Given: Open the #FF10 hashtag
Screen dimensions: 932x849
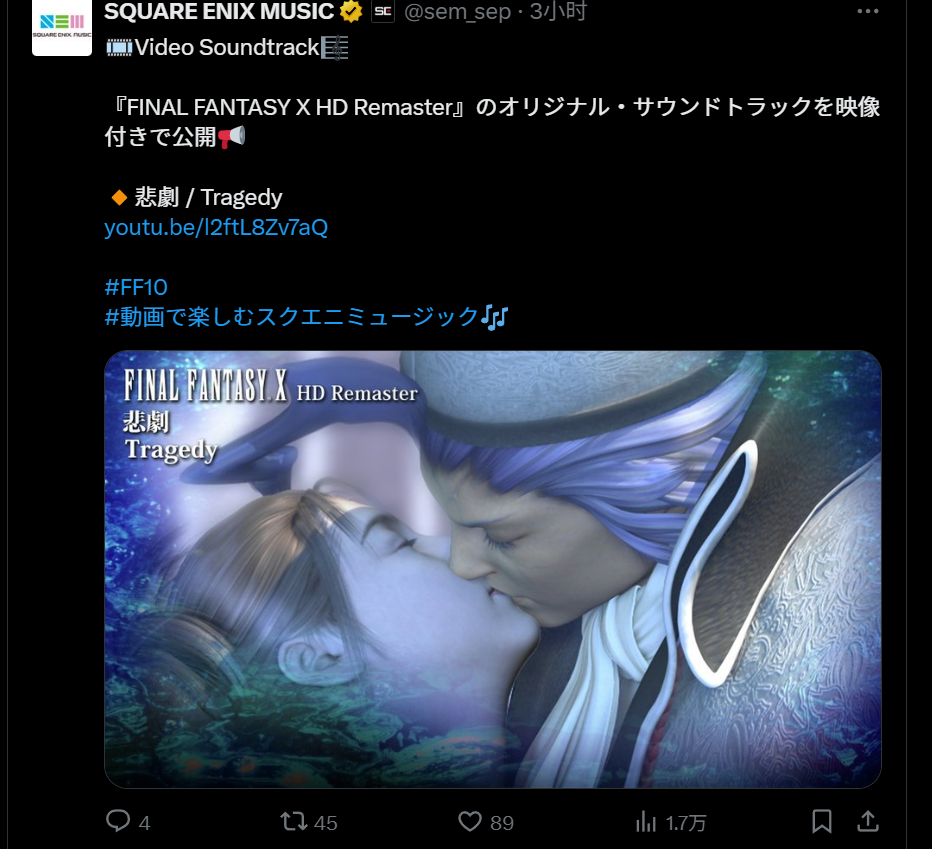Looking at the screenshot, I should point(136,287).
